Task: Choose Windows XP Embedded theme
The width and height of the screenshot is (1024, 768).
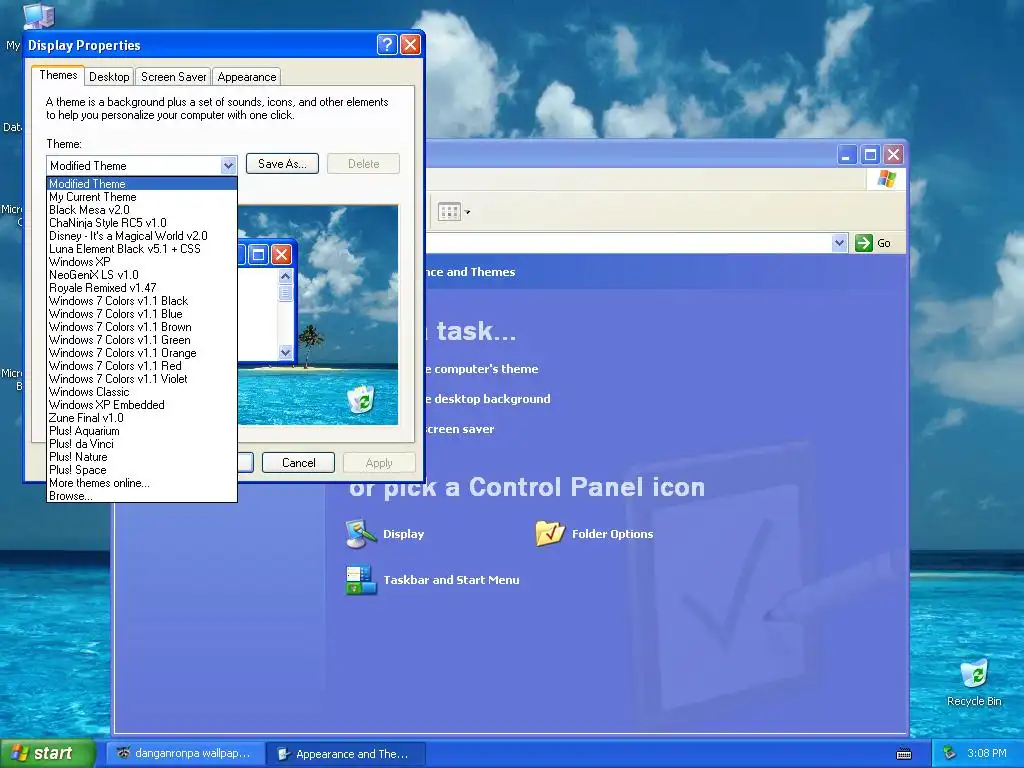Action: click(x=142, y=405)
